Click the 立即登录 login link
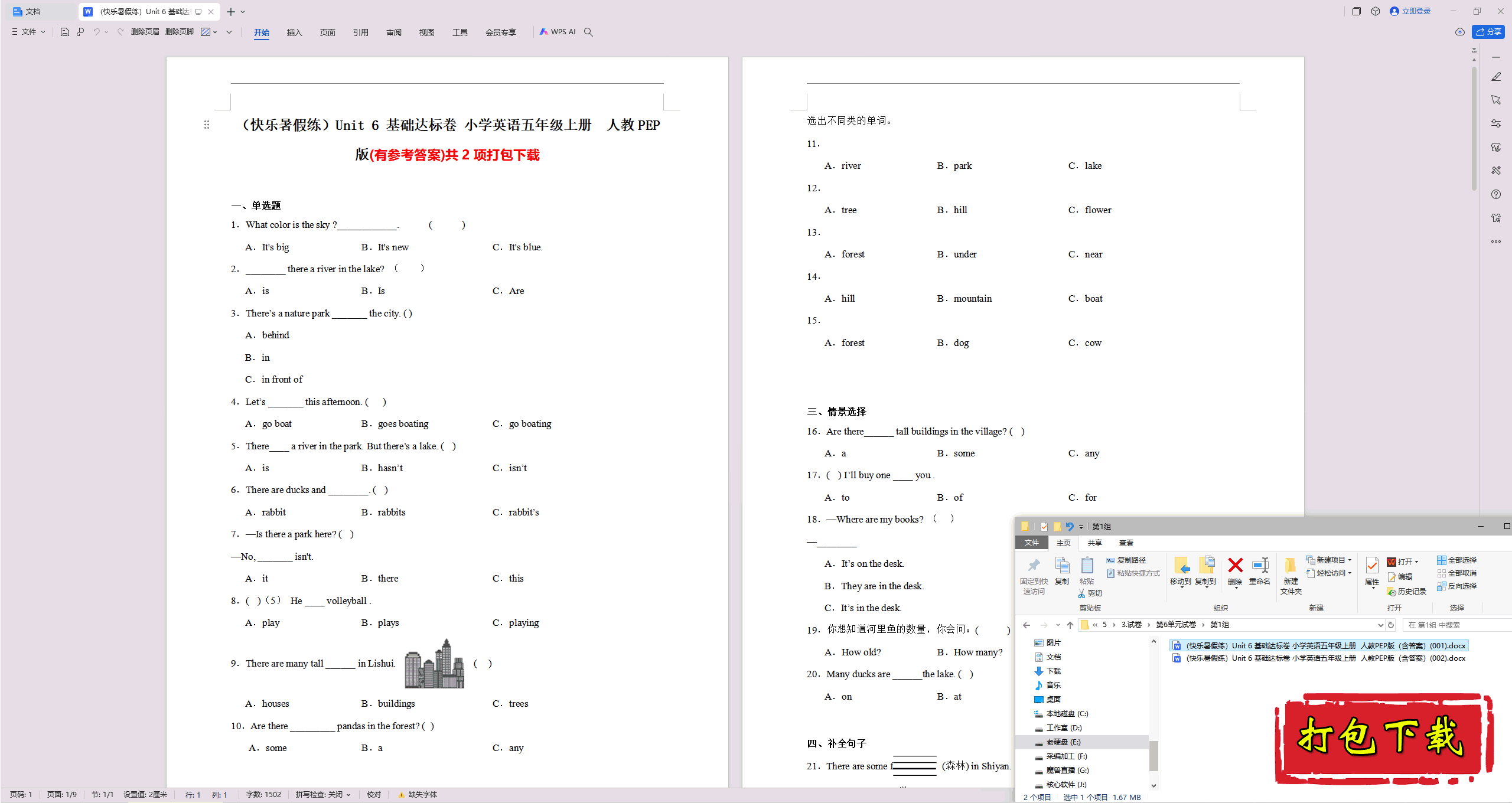Screen dimensions: 1512x803 [1410, 11]
